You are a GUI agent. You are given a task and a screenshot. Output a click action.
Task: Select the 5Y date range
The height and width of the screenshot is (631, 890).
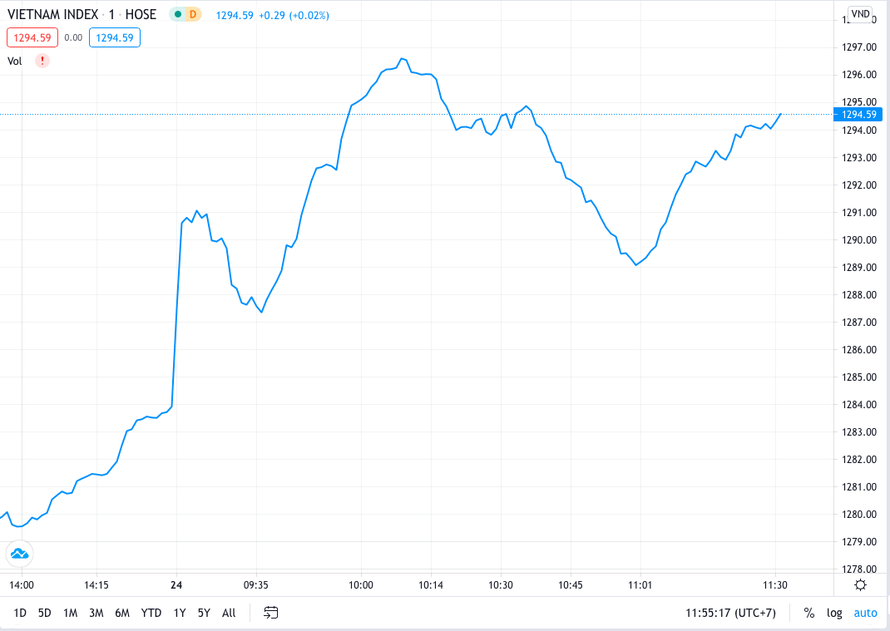pyautogui.click(x=203, y=612)
